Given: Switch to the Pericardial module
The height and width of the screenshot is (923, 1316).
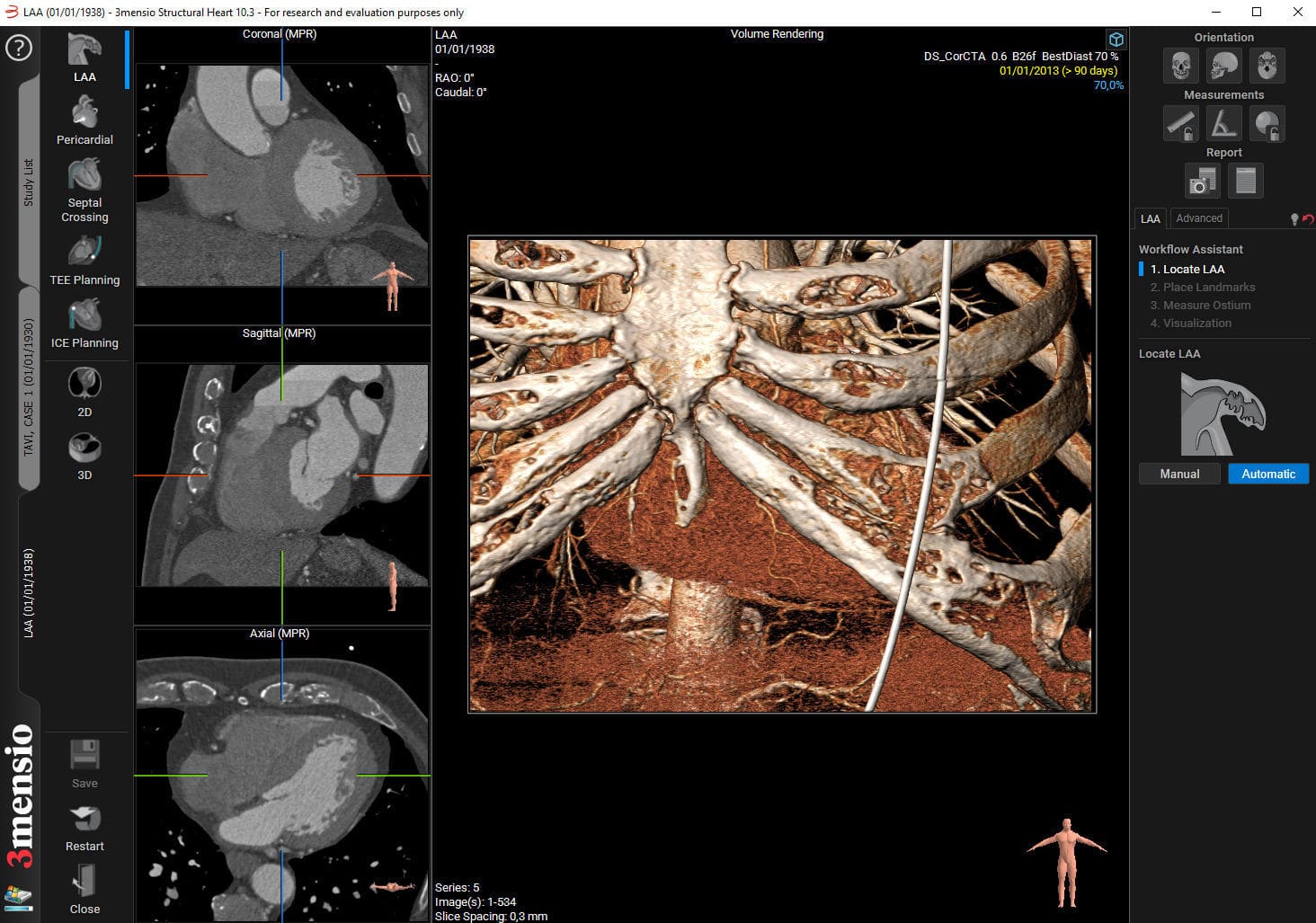Looking at the screenshot, I should pos(84,119).
